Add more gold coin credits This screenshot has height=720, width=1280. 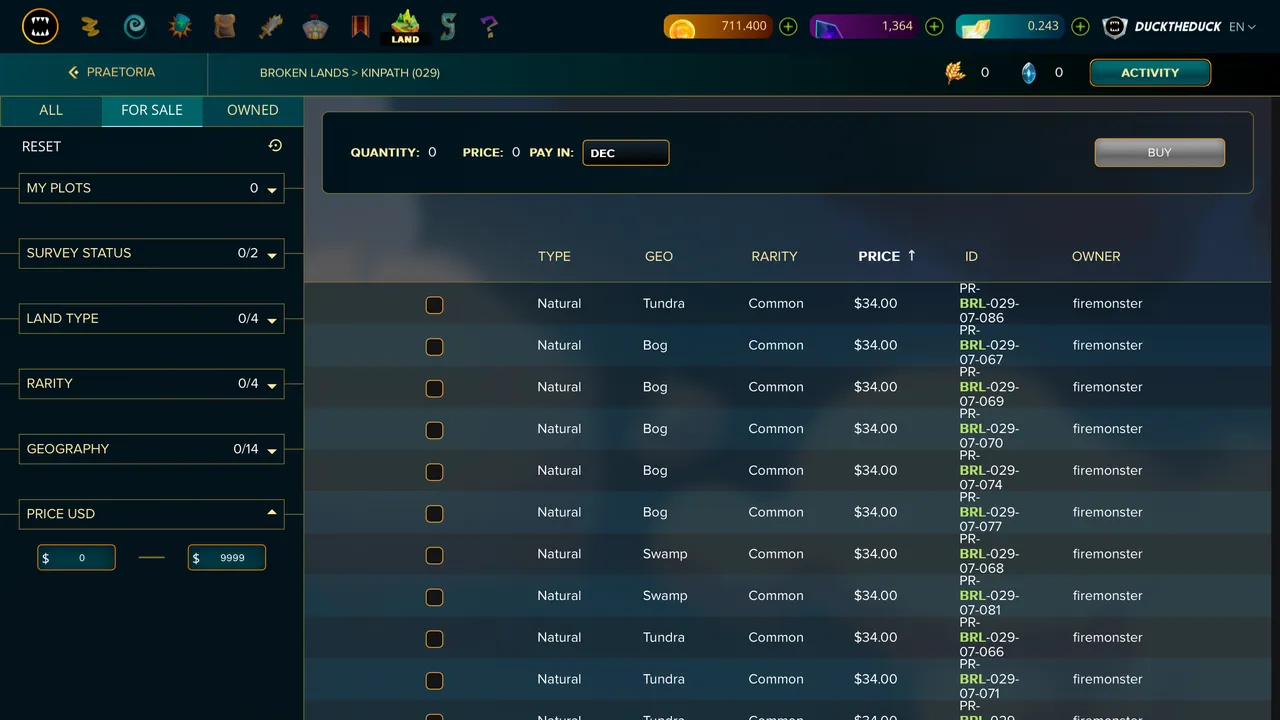788,27
